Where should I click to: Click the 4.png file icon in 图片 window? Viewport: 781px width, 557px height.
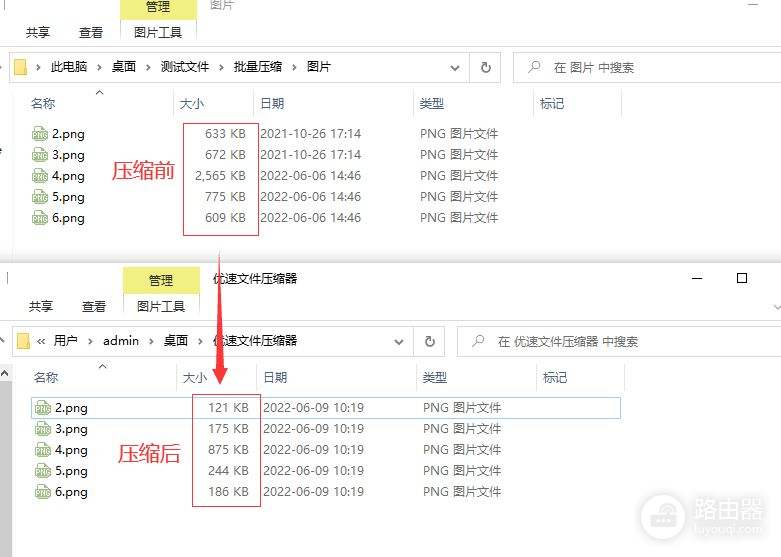(x=40, y=176)
